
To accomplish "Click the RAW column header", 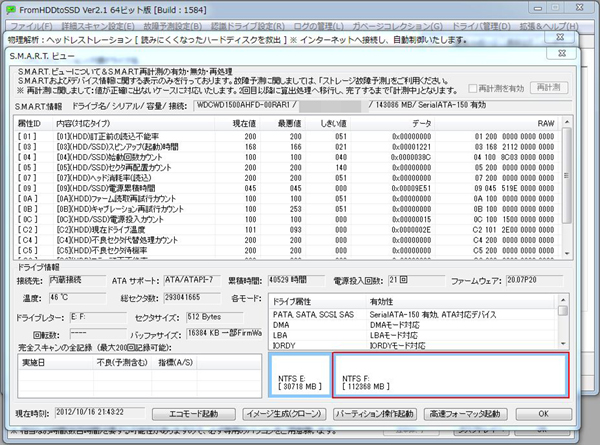I will pyautogui.click(x=496, y=124).
